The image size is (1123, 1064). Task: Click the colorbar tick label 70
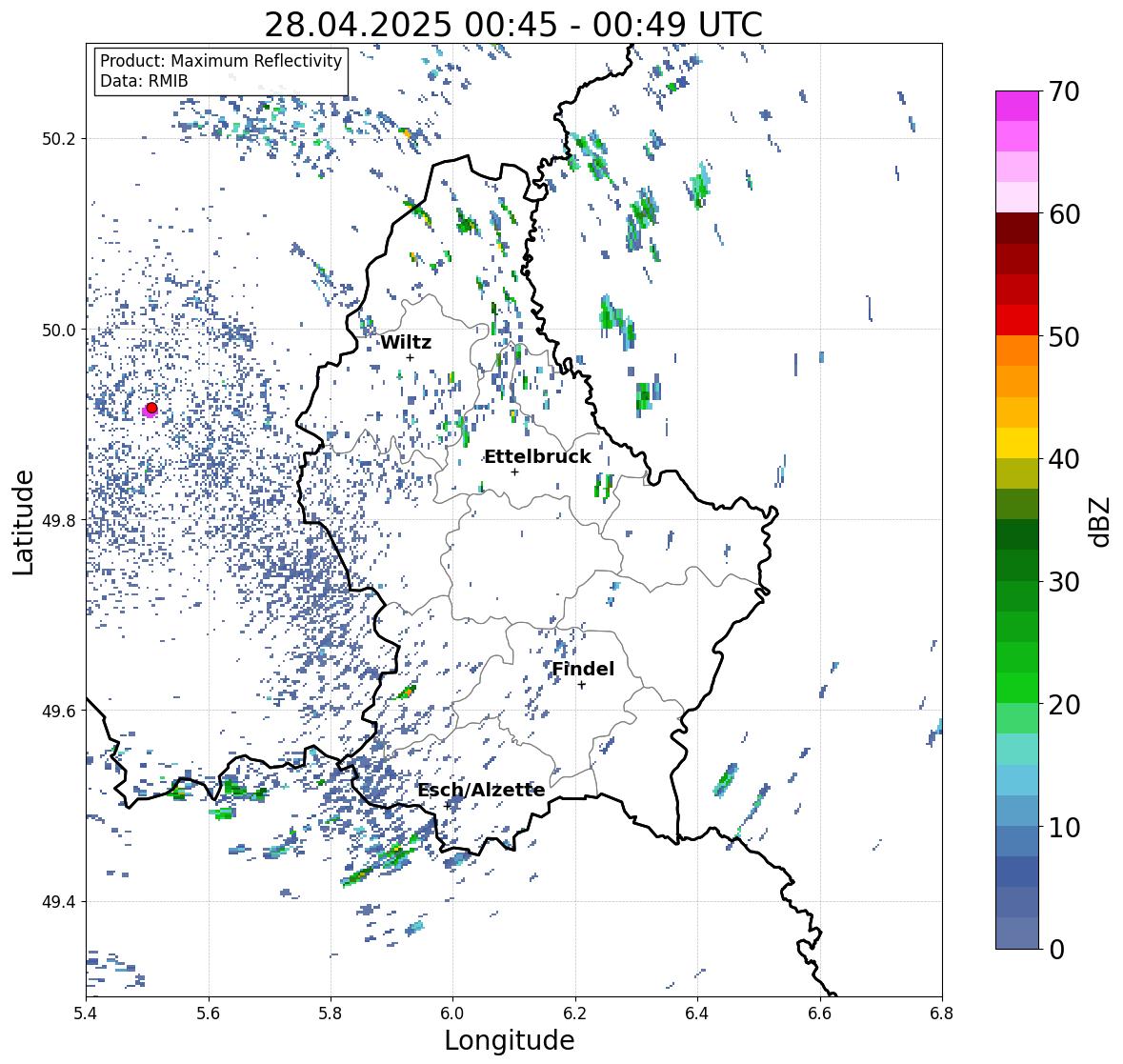[1064, 91]
